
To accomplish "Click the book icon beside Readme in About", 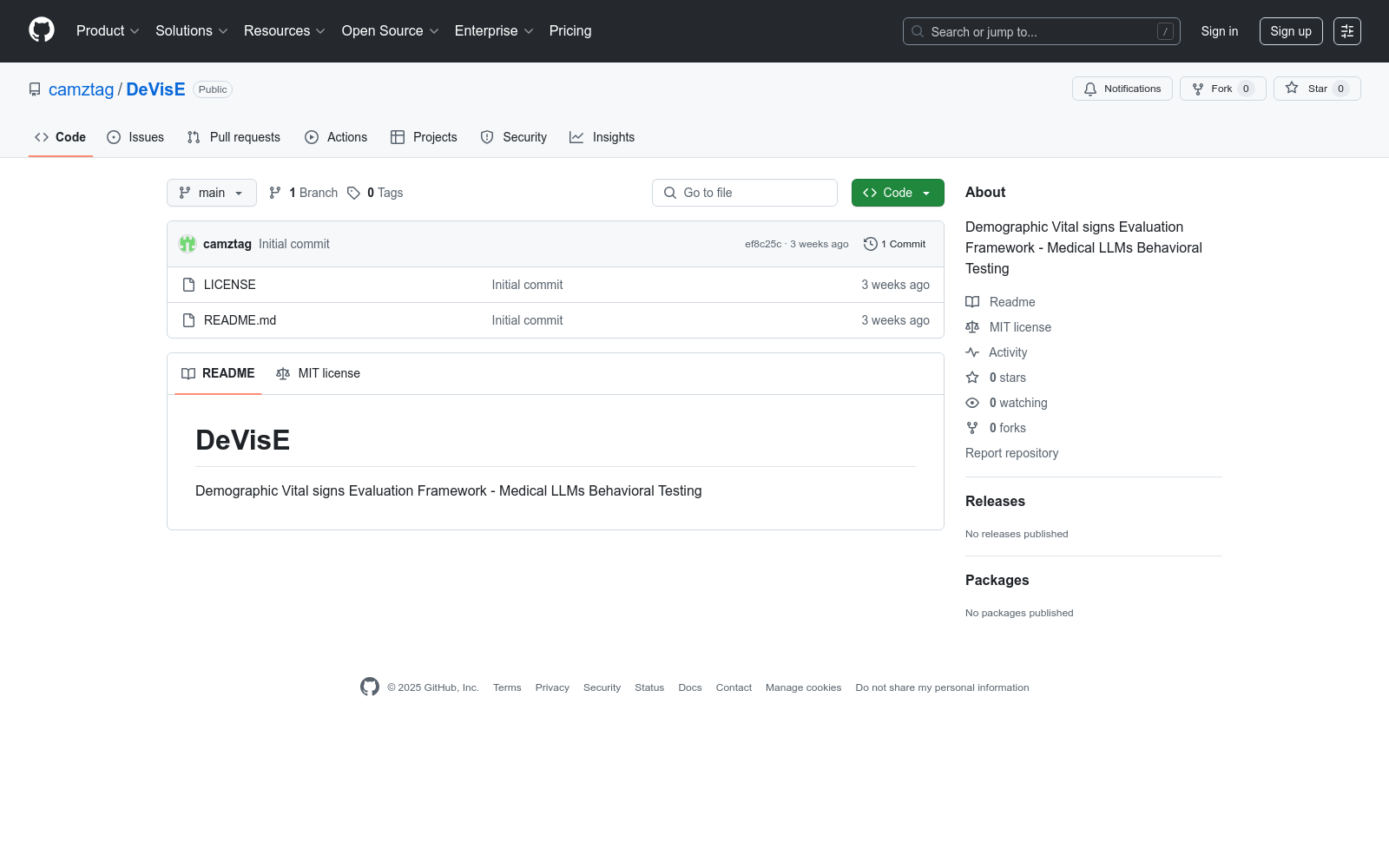I will click(x=972, y=302).
